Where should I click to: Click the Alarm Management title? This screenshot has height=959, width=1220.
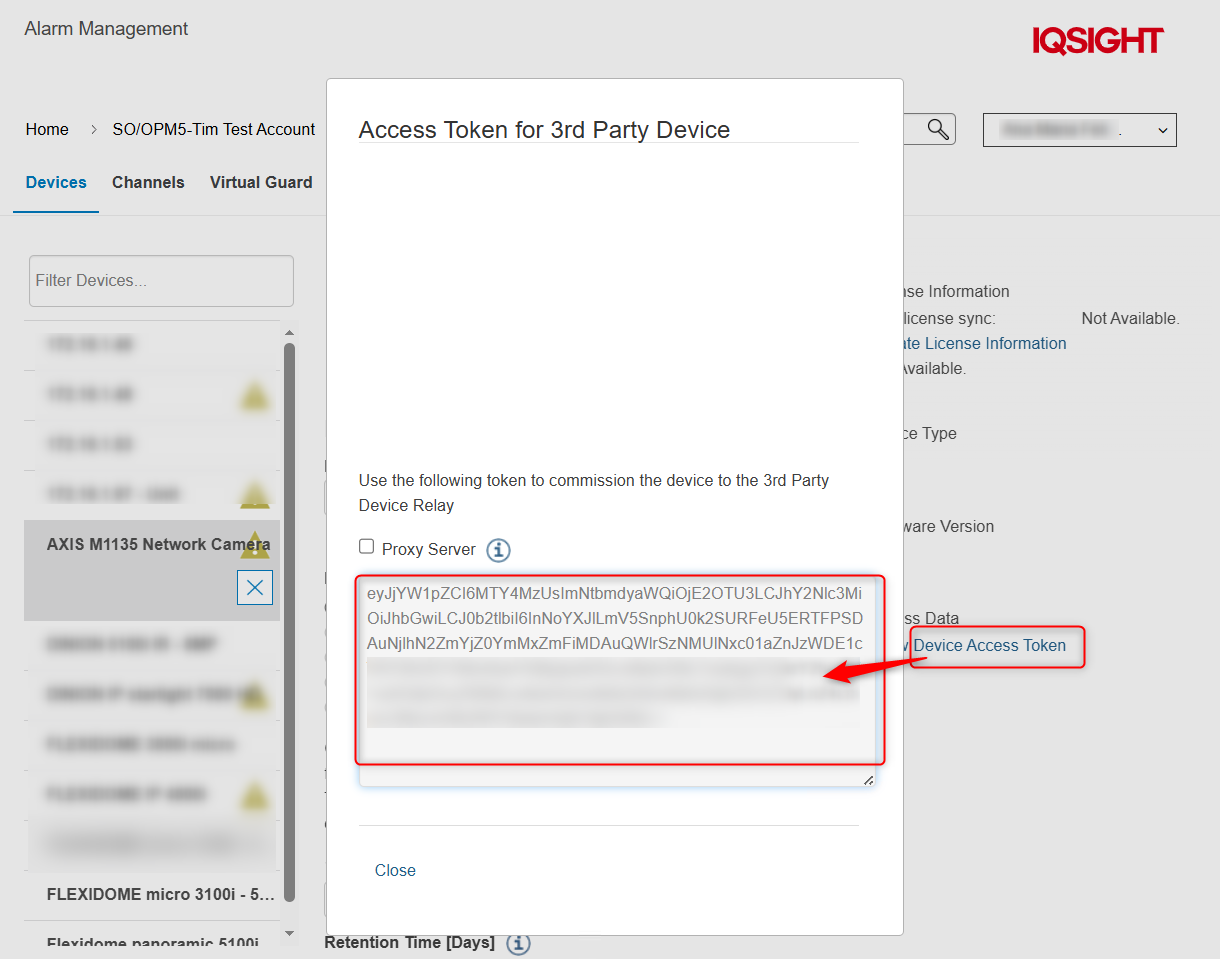click(106, 29)
